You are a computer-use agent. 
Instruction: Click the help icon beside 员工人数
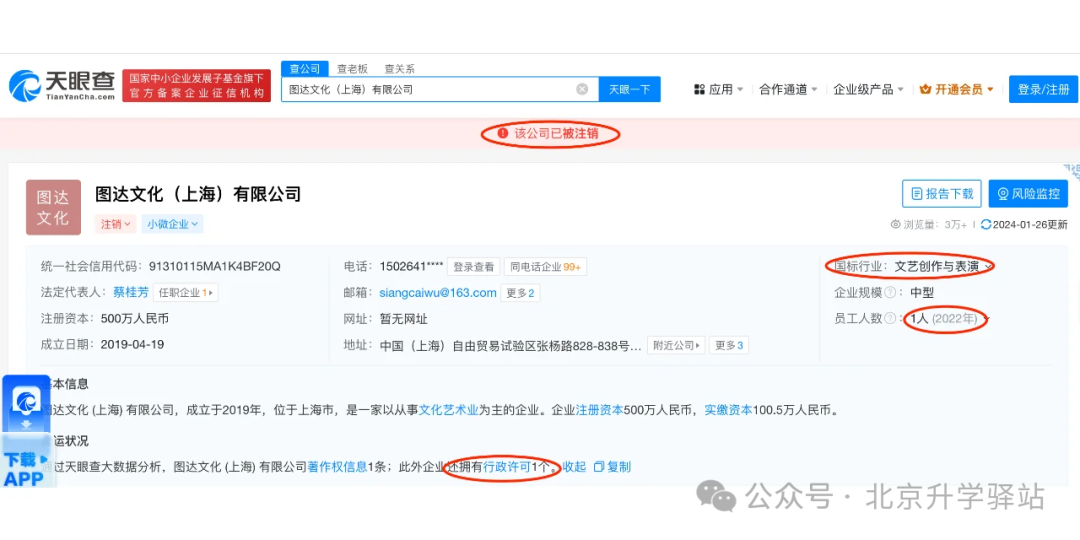coord(890,318)
